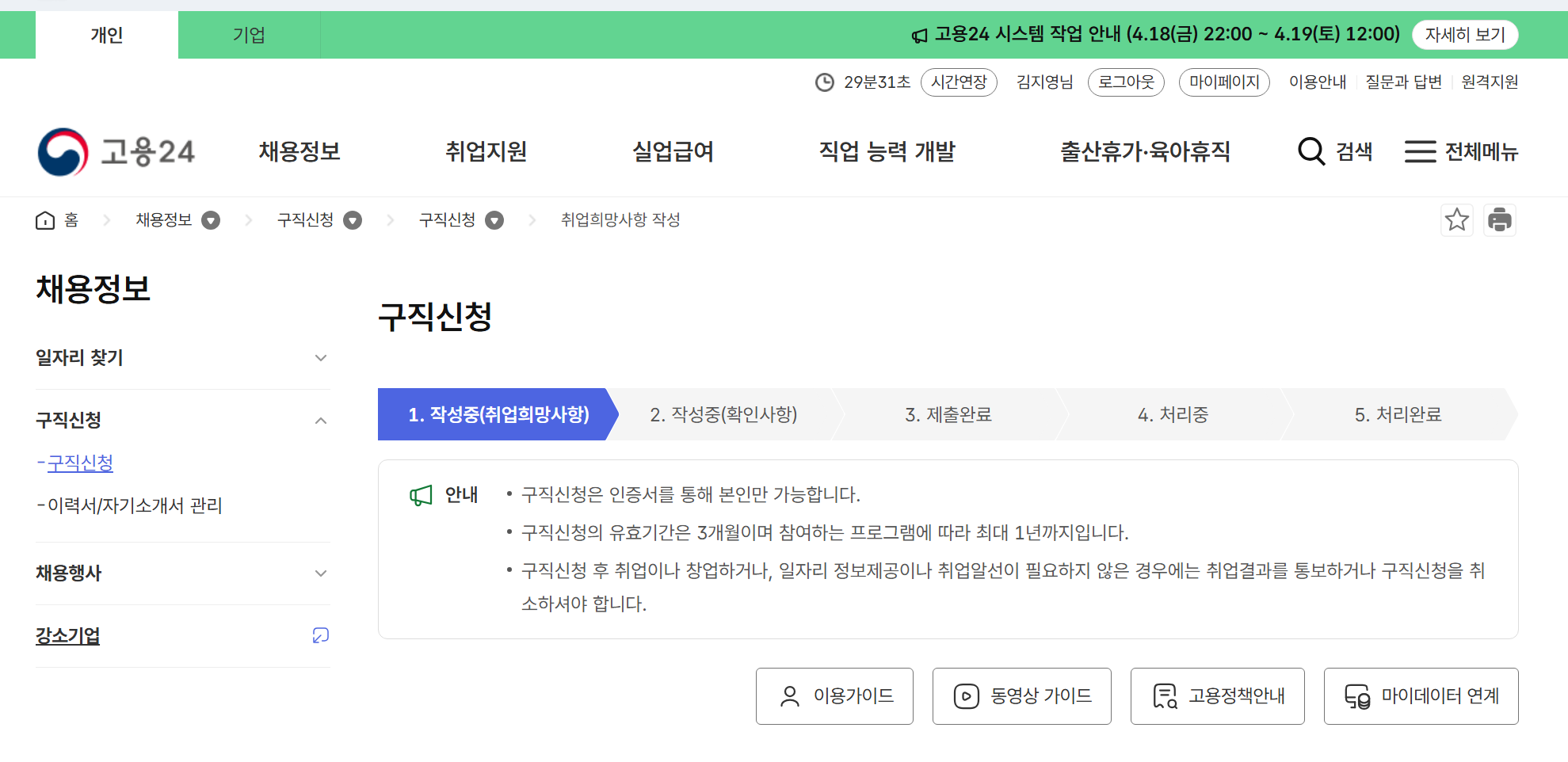Open second 구직신청 breadcrumb dropdown
Viewport: 1568px width, 762px height.
[x=494, y=220]
